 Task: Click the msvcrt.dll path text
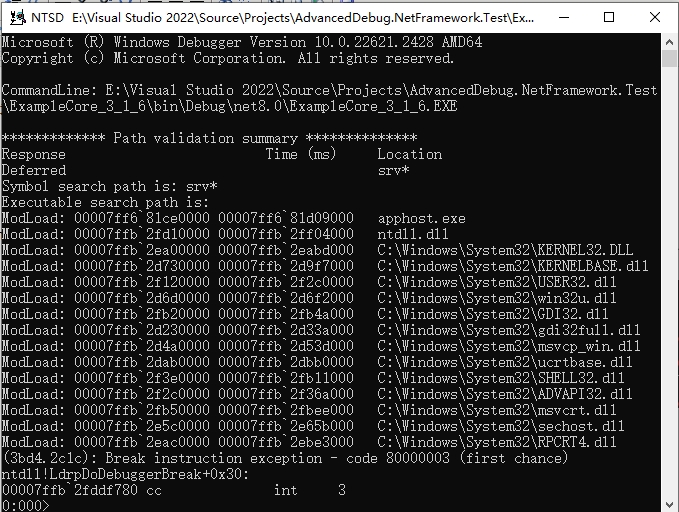click(x=497, y=411)
